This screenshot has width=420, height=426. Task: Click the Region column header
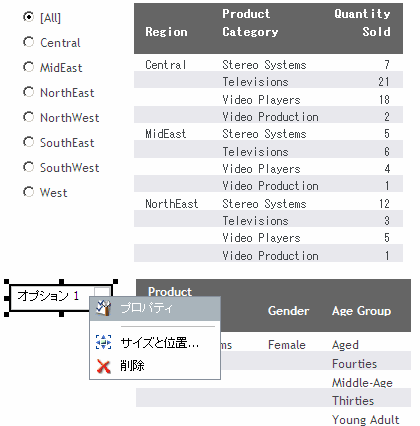click(x=166, y=32)
